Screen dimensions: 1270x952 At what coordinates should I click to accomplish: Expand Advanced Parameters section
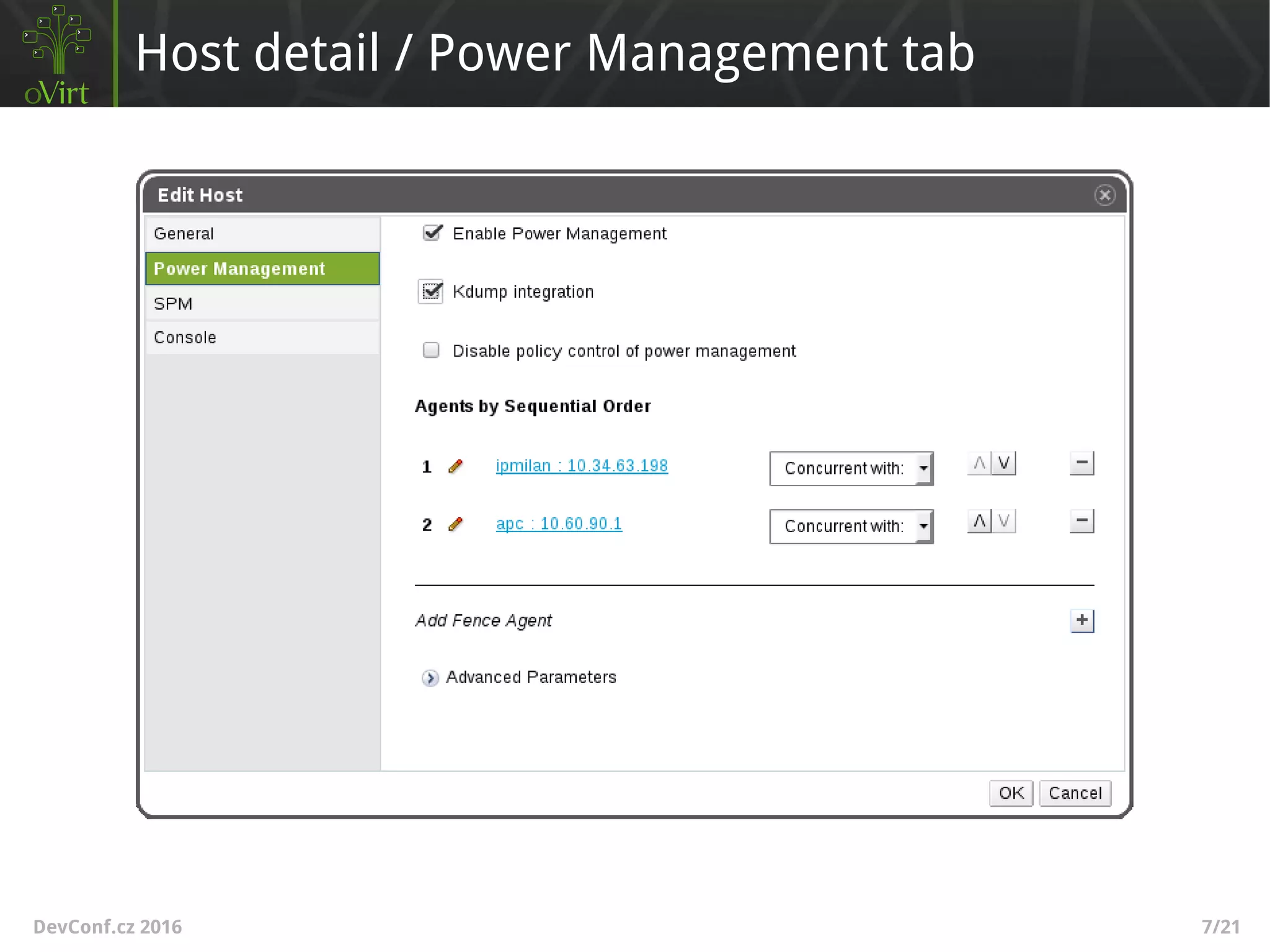pos(430,678)
